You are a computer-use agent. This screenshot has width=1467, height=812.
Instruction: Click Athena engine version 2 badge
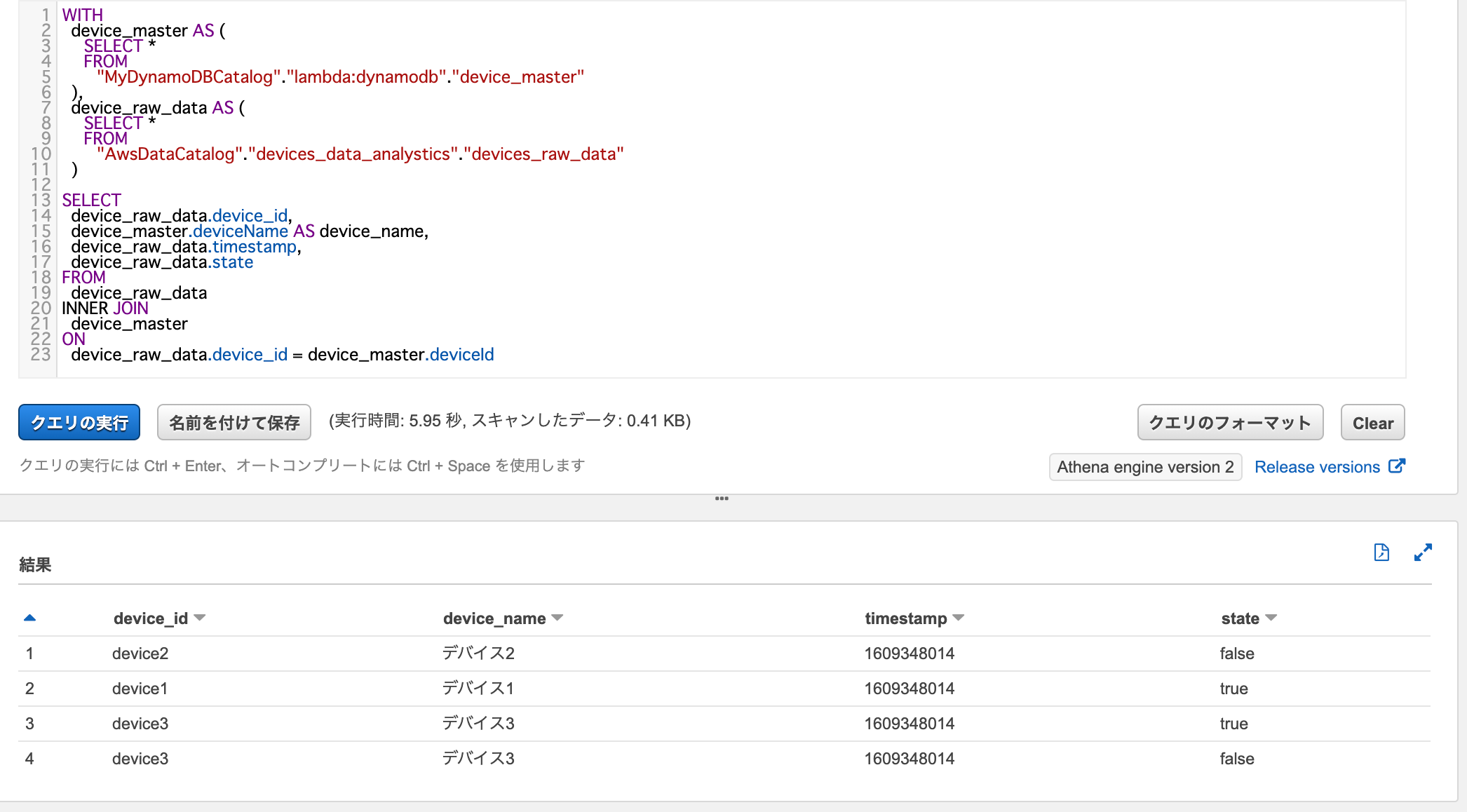click(1145, 467)
